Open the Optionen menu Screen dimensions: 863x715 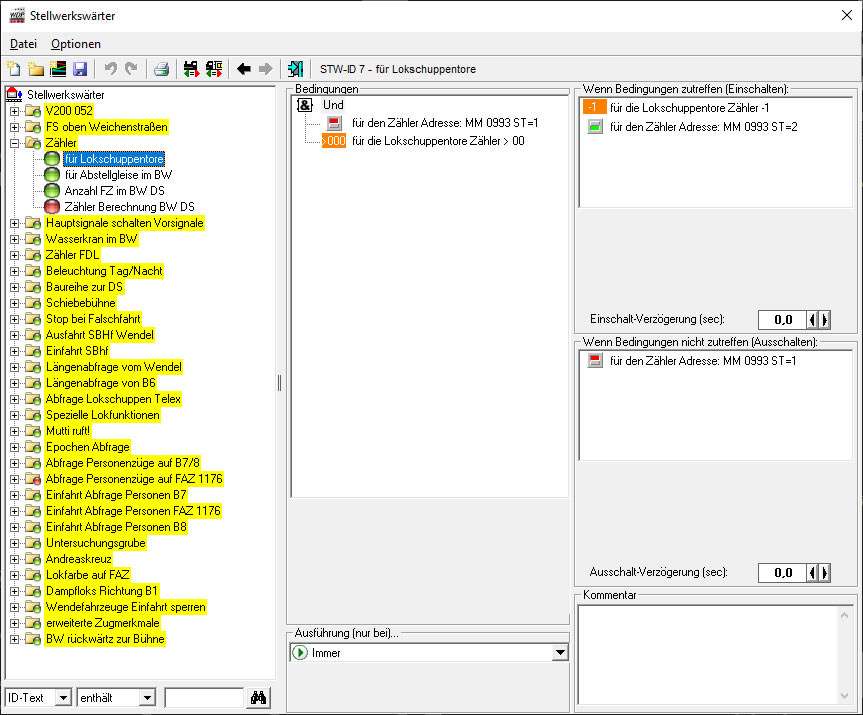pos(76,44)
